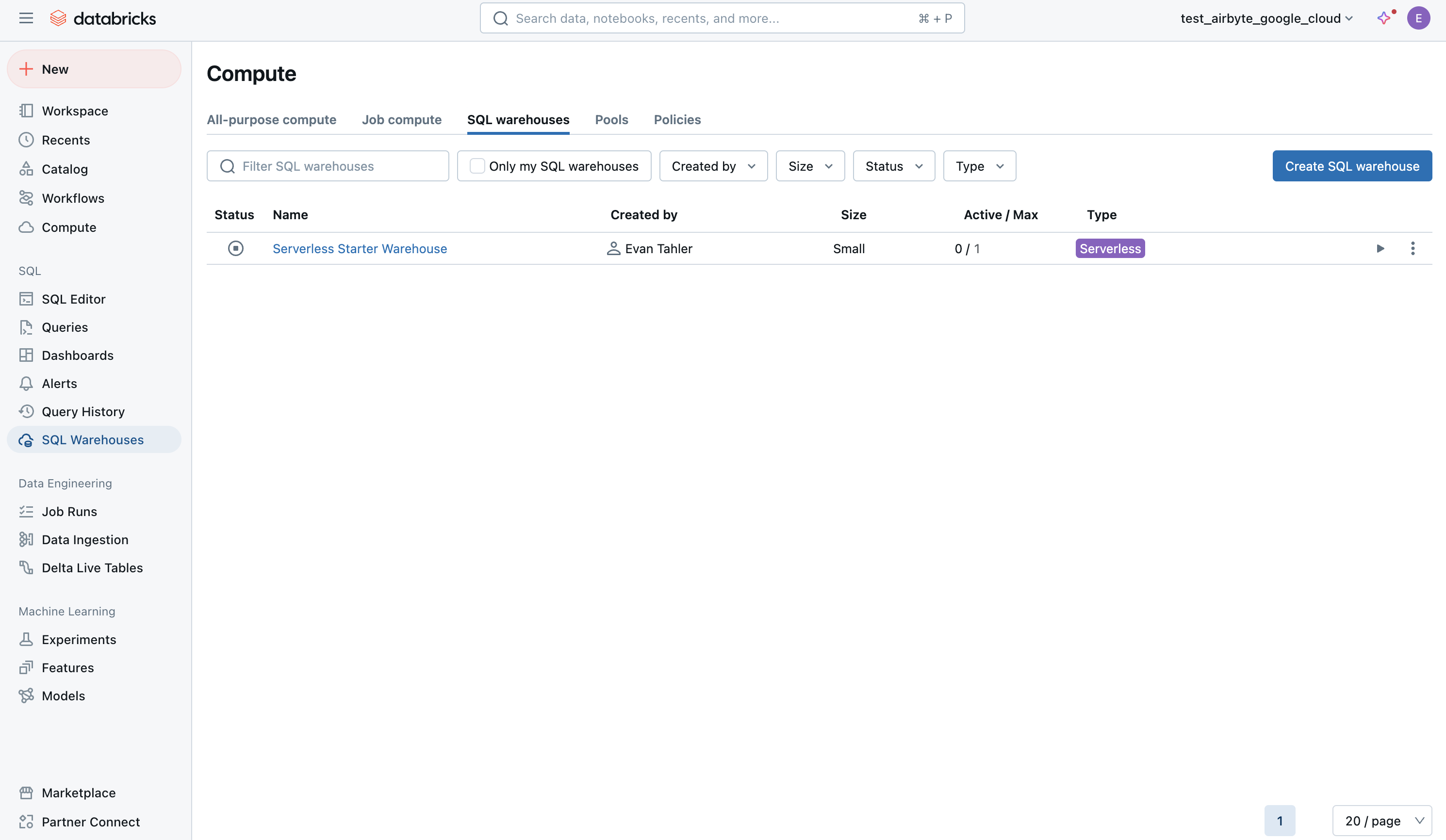
Task: Check the Only my SQL warehouses checkbox
Action: click(x=477, y=166)
